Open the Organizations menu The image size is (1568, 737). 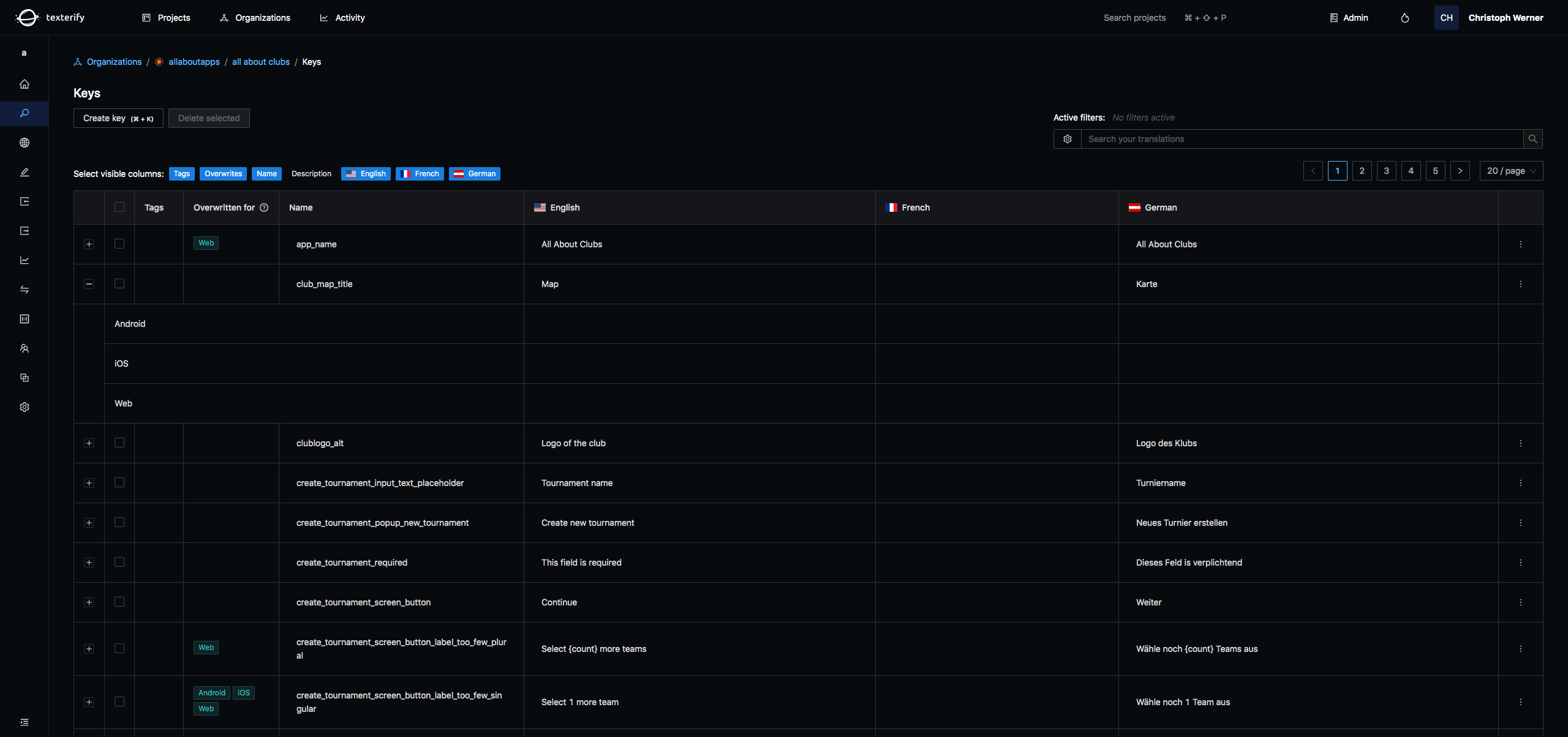[x=255, y=18]
